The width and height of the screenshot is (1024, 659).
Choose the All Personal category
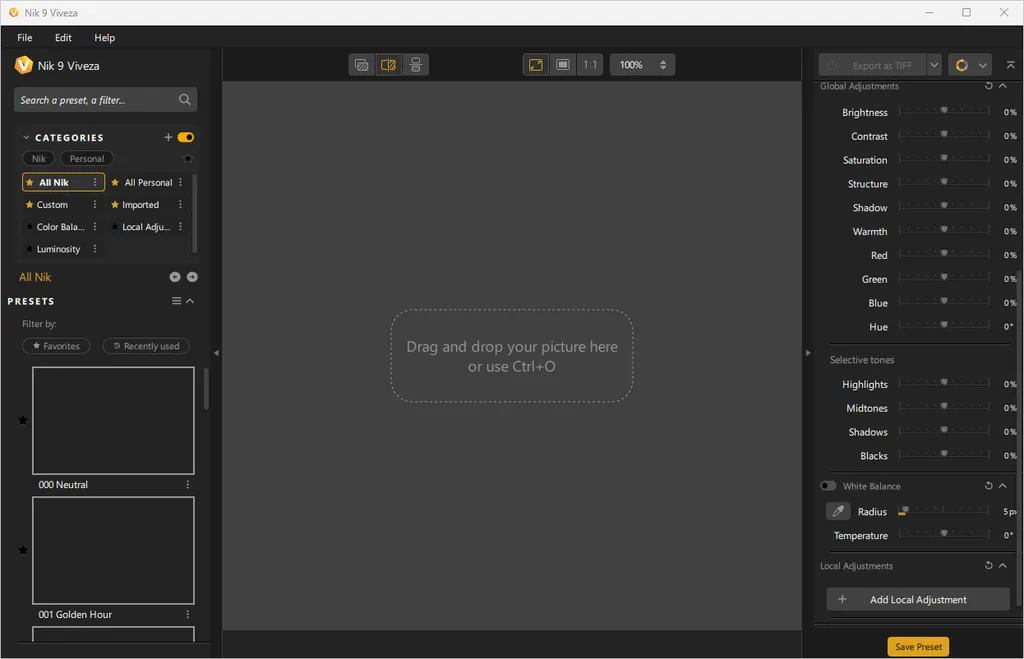coord(148,182)
